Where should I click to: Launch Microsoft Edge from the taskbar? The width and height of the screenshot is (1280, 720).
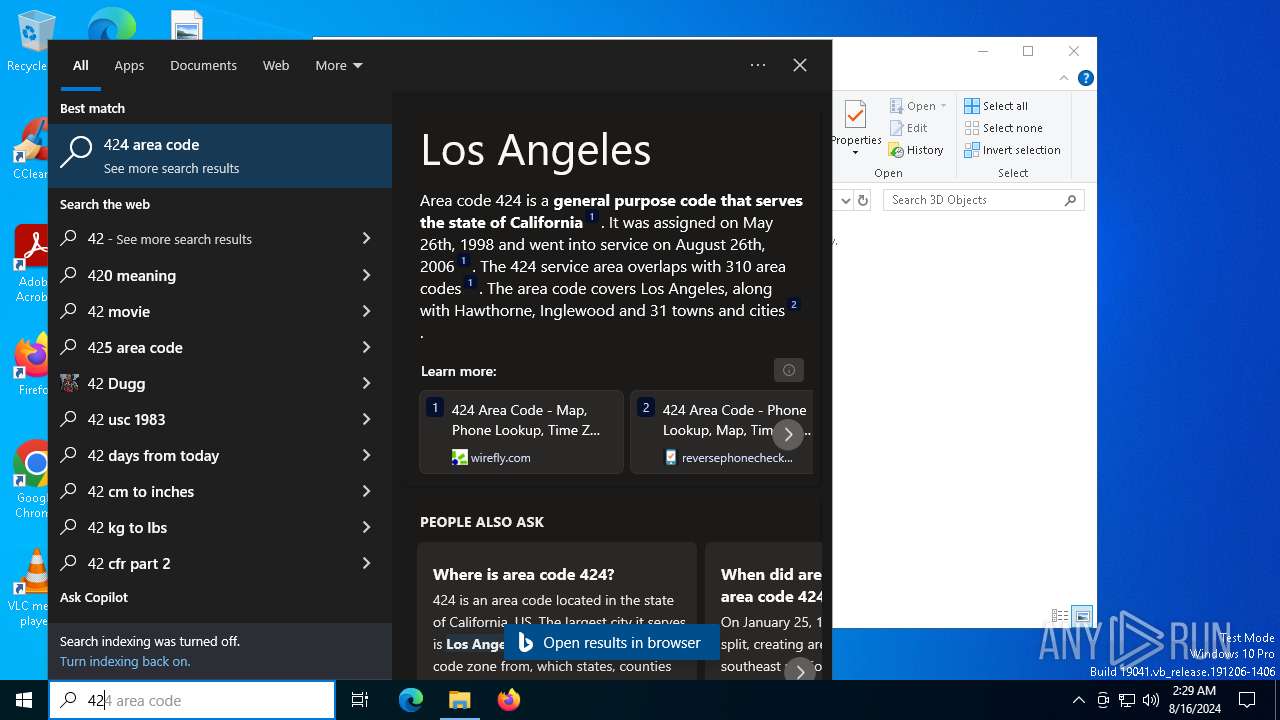(x=411, y=700)
